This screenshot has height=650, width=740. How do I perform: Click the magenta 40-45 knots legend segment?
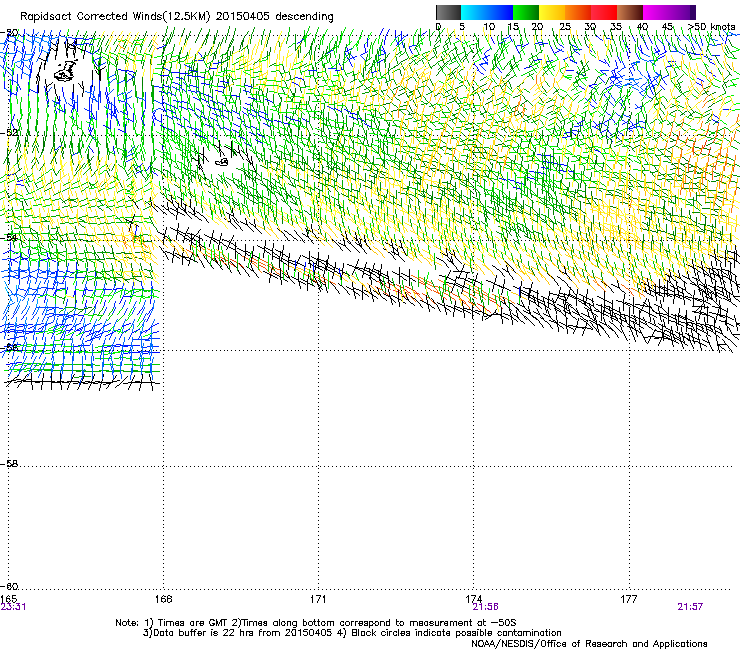click(x=656, y=12)
